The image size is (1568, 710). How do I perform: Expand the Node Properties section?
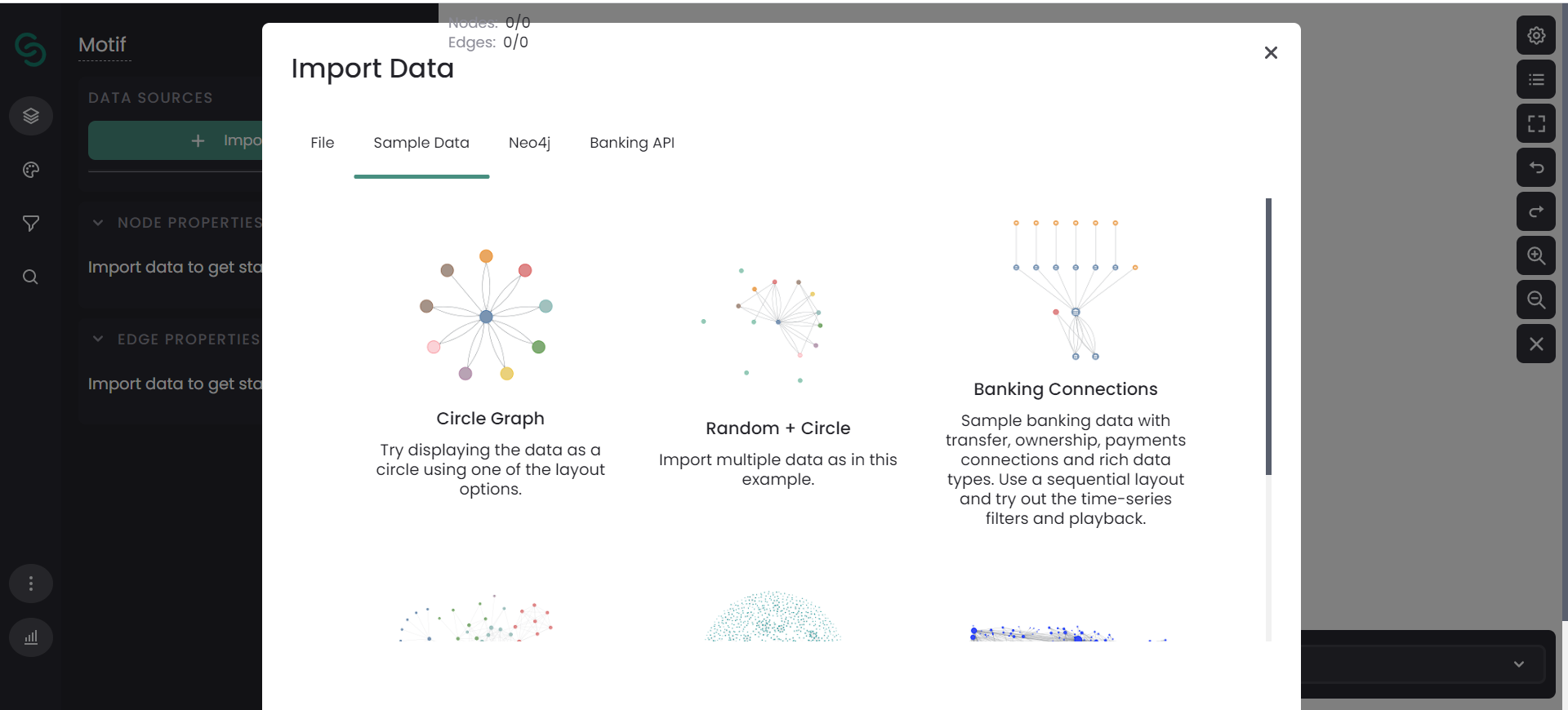(97, 222)
